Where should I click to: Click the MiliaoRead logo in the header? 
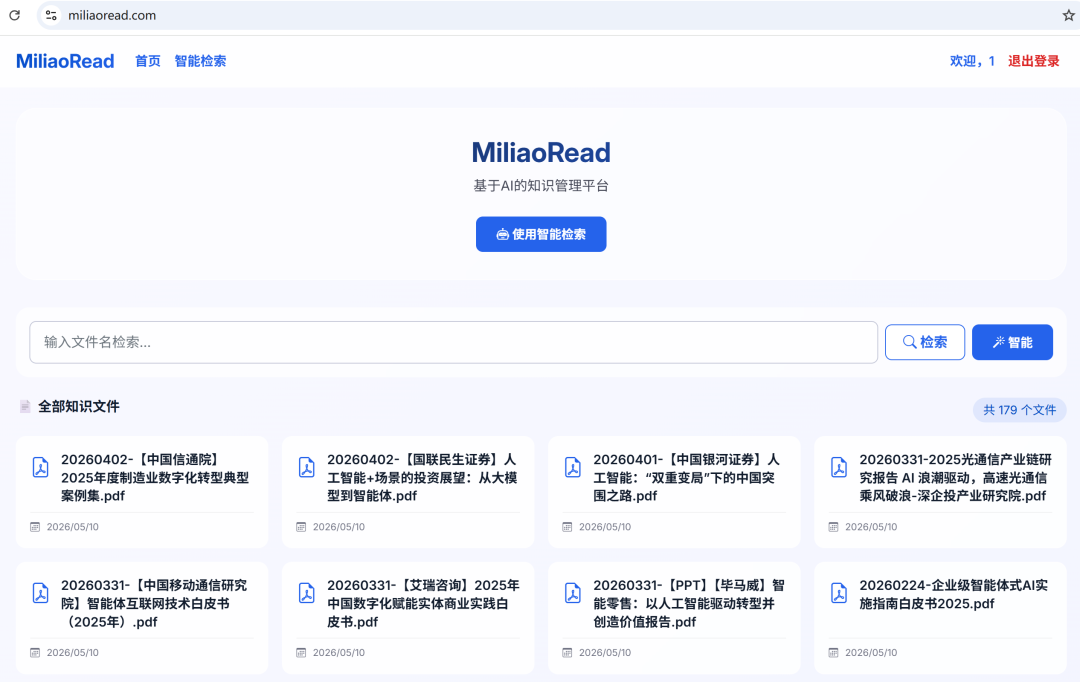[x=65, y=61]
